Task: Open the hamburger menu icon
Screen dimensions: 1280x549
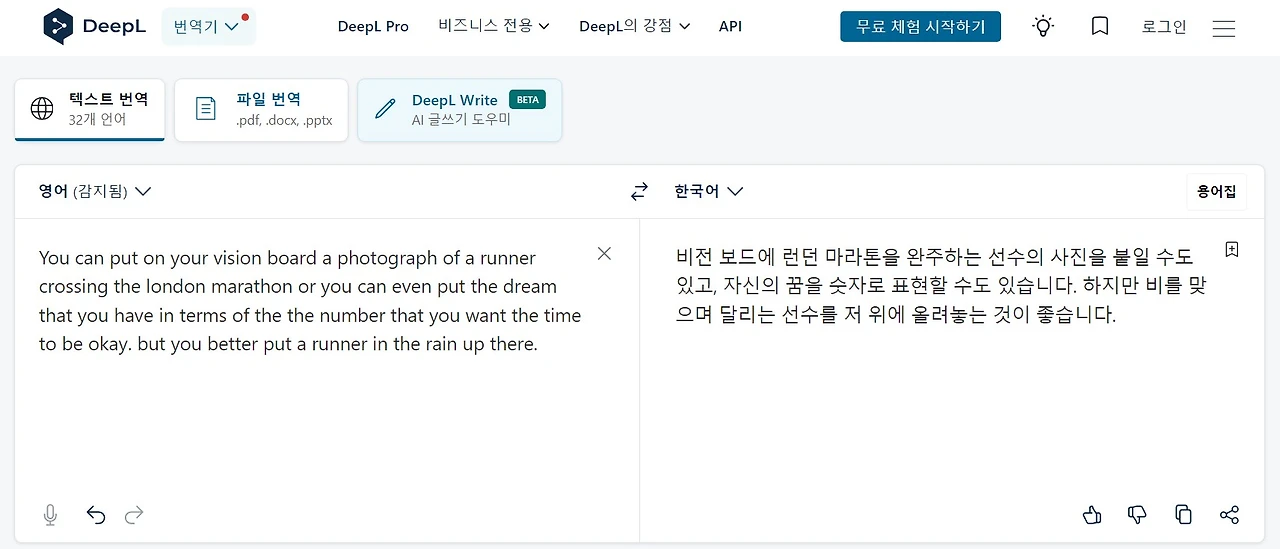Action: click(1224, 28)
